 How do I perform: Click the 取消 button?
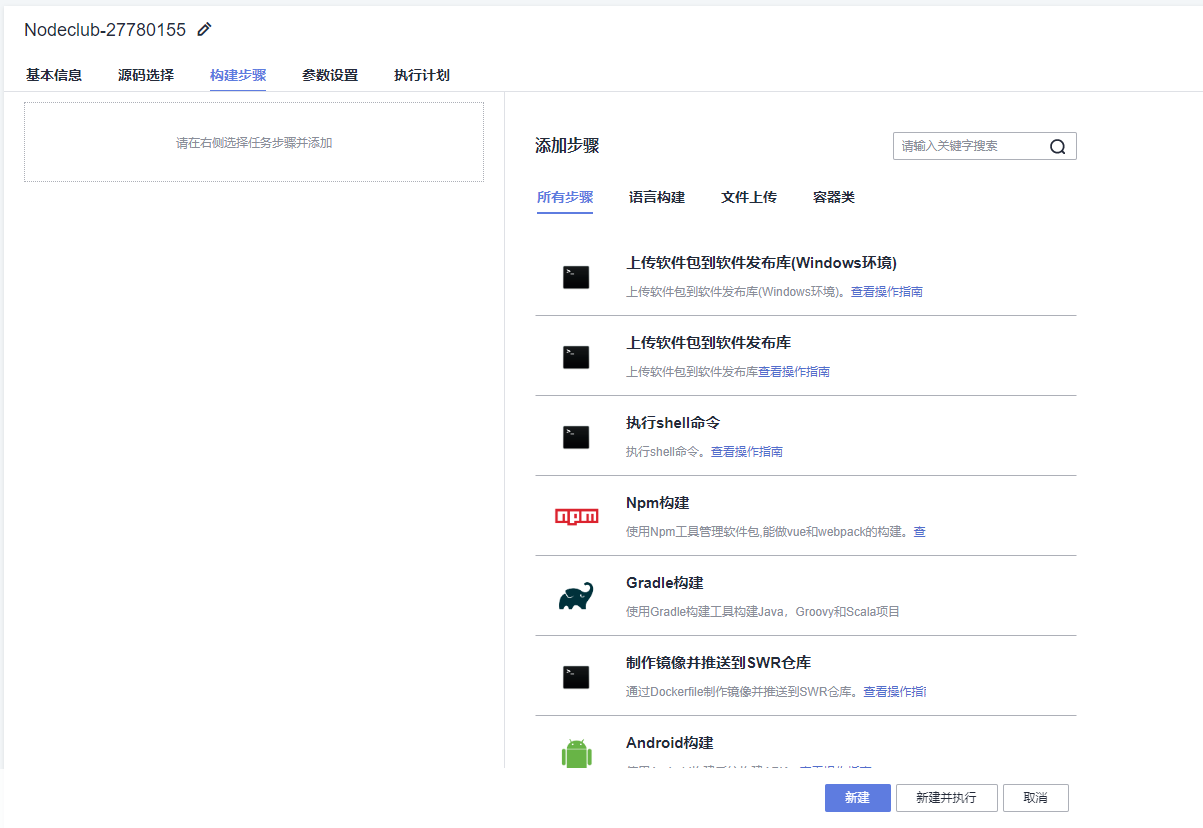tap(1035, 798)
